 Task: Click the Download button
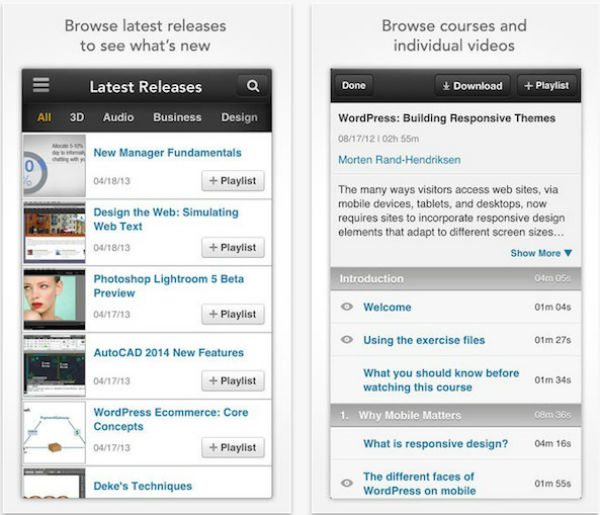(x=473, y=86)
